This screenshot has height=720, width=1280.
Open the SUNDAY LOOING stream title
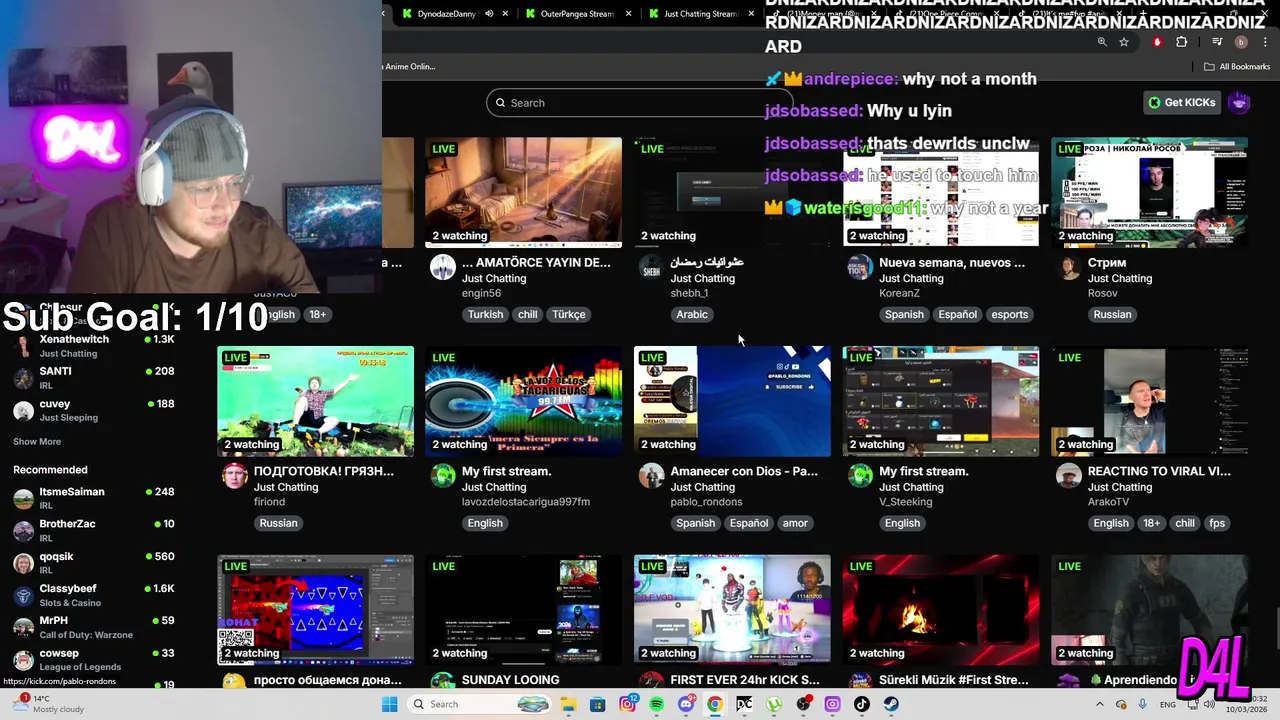(x=510, y=680)
